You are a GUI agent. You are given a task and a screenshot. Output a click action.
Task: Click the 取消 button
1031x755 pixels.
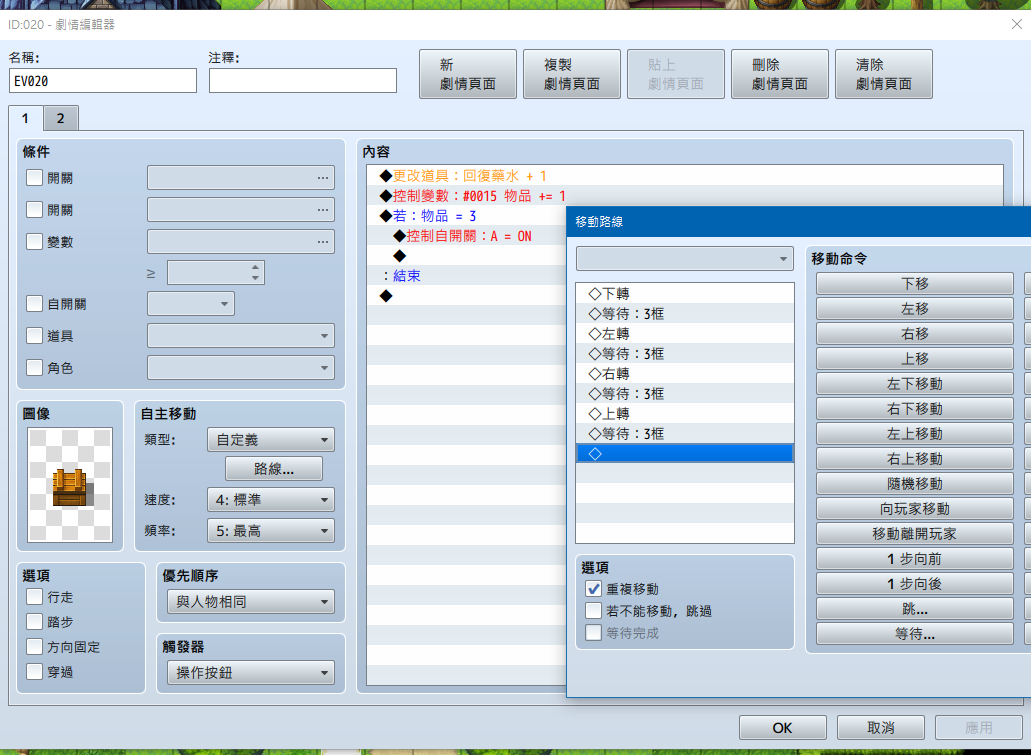(880, 728)
